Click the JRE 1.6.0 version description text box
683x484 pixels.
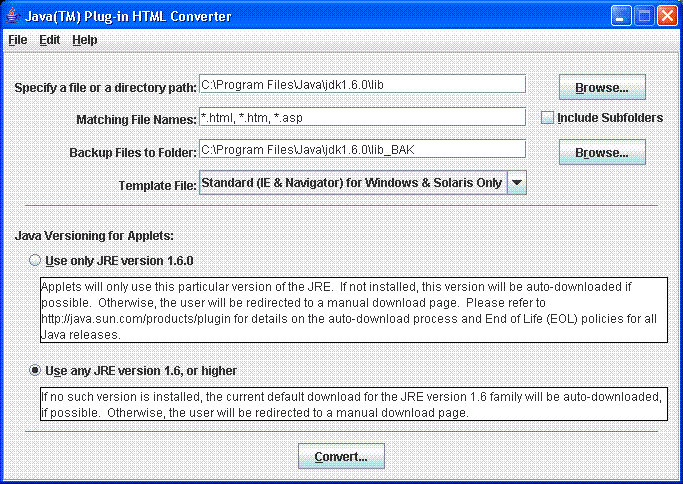click(x=353, y=310)
